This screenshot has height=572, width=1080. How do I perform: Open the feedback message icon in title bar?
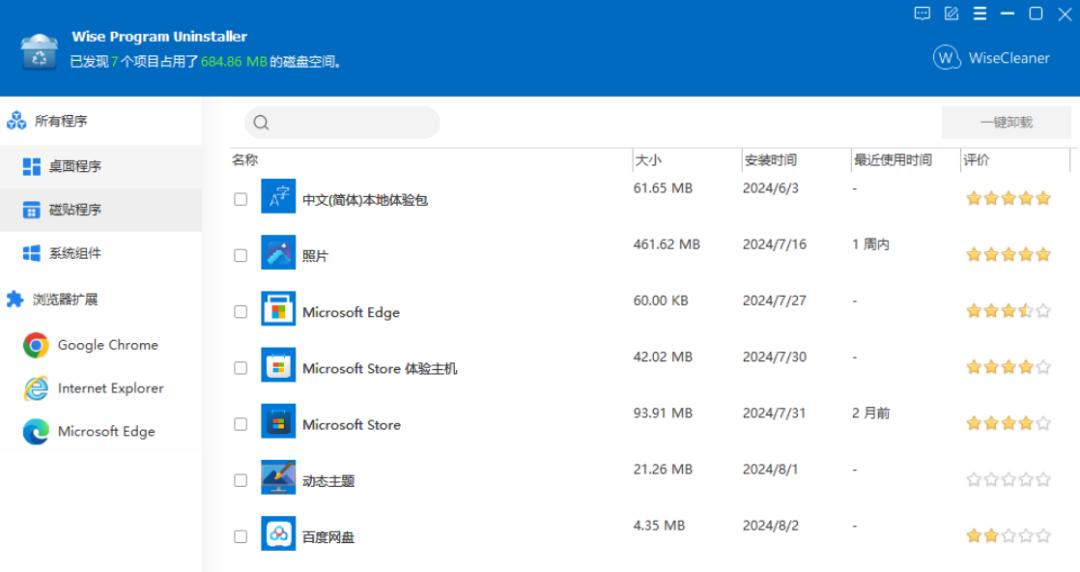tap(922, 13)
